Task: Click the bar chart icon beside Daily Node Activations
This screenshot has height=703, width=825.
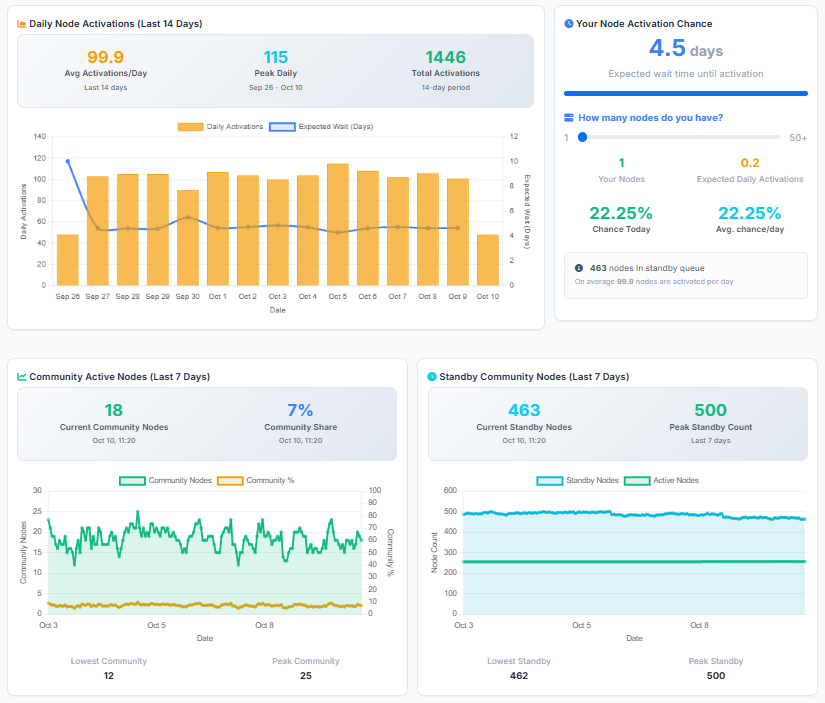Action: click(22, 24)
